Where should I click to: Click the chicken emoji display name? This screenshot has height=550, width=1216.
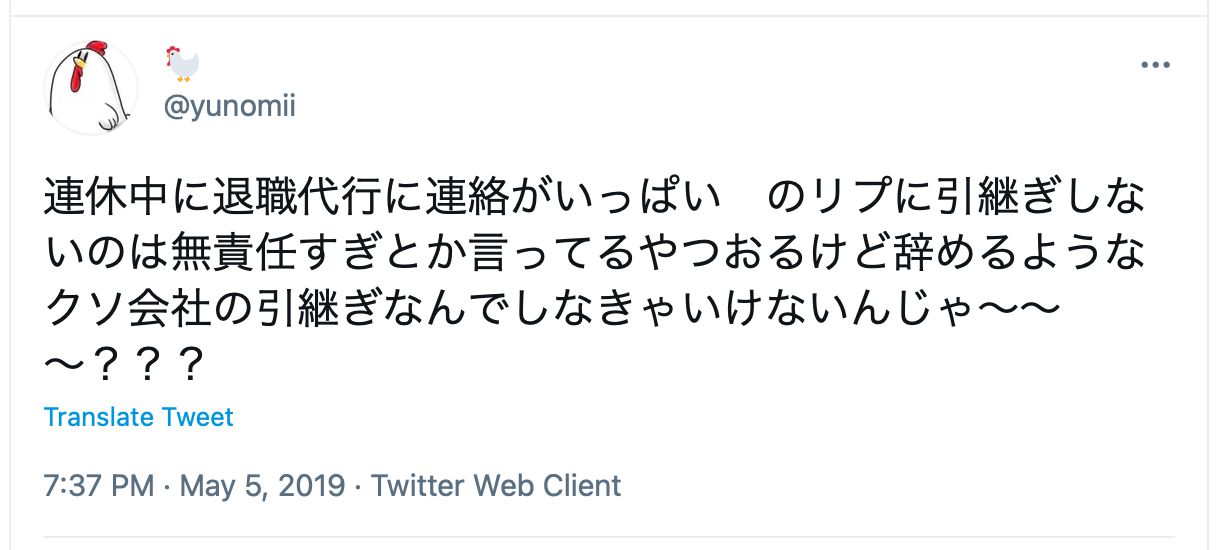coord(182,64)
